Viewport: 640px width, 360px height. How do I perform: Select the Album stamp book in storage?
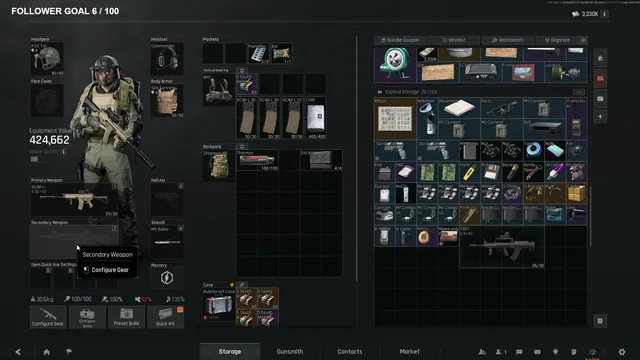pyautogui.click(x=395, y=118)
